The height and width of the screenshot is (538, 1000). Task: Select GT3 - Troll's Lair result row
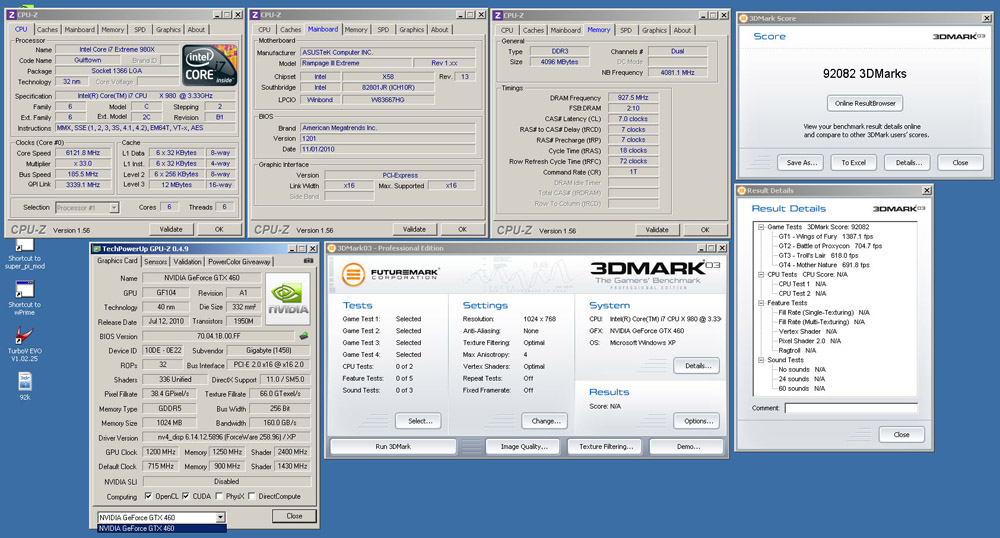pos(818,256)
